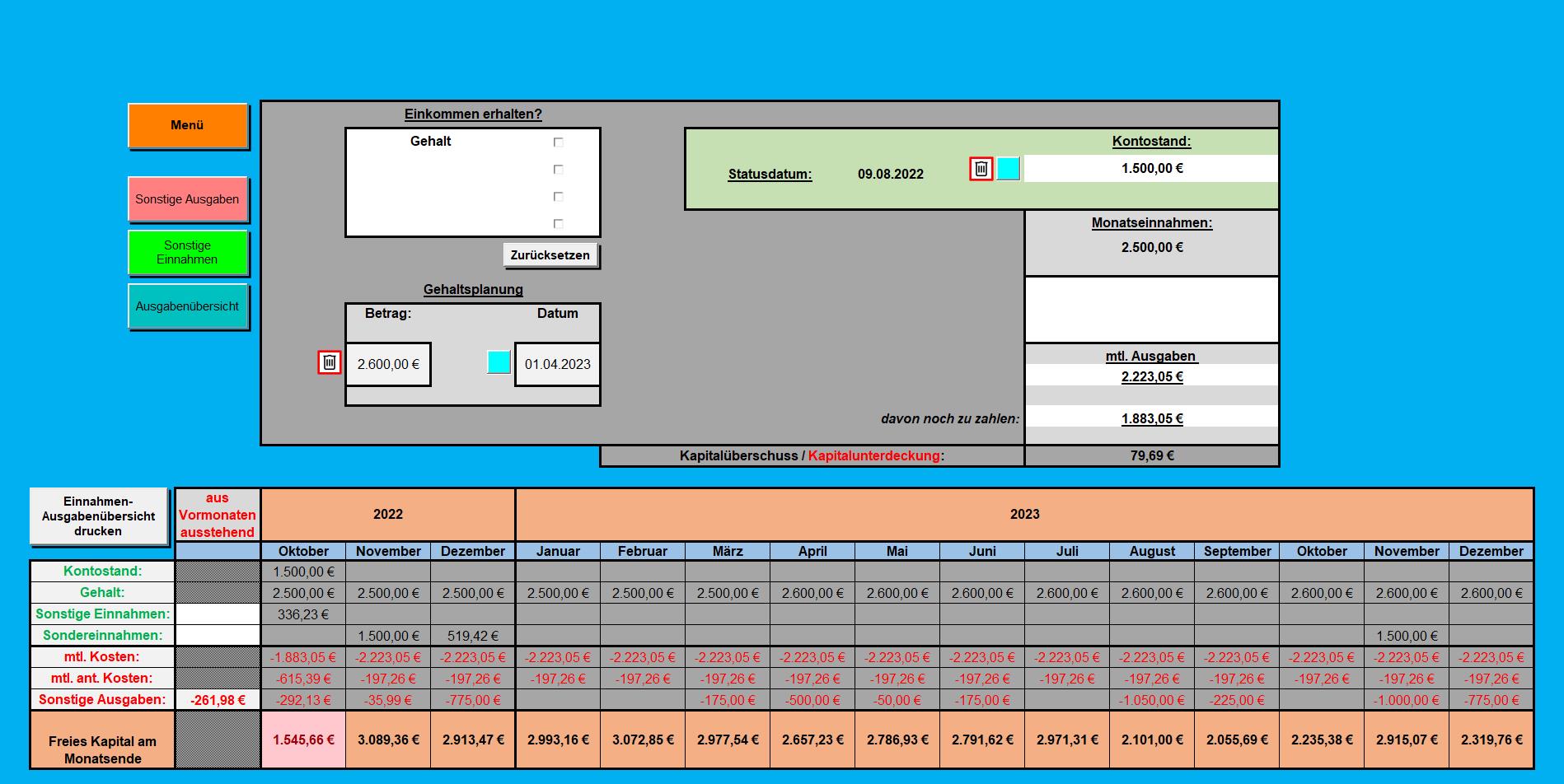Tick the Gehalt income checkbox

(558, 142)
